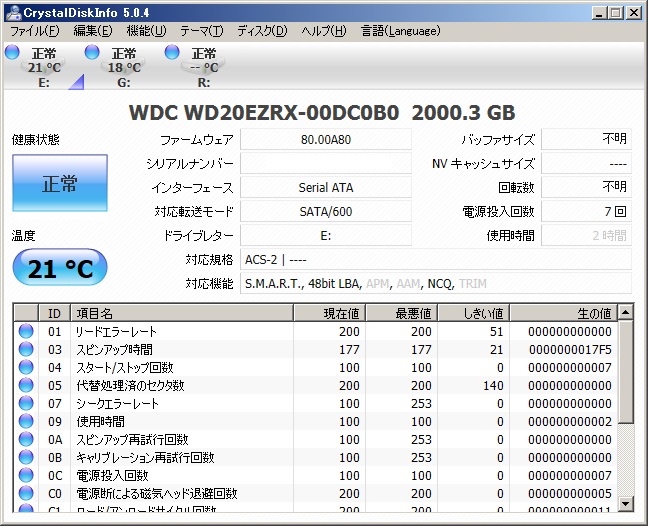648x526 pixels.
Task: Open the 編集(E) menu
Action: click(93, 31)
